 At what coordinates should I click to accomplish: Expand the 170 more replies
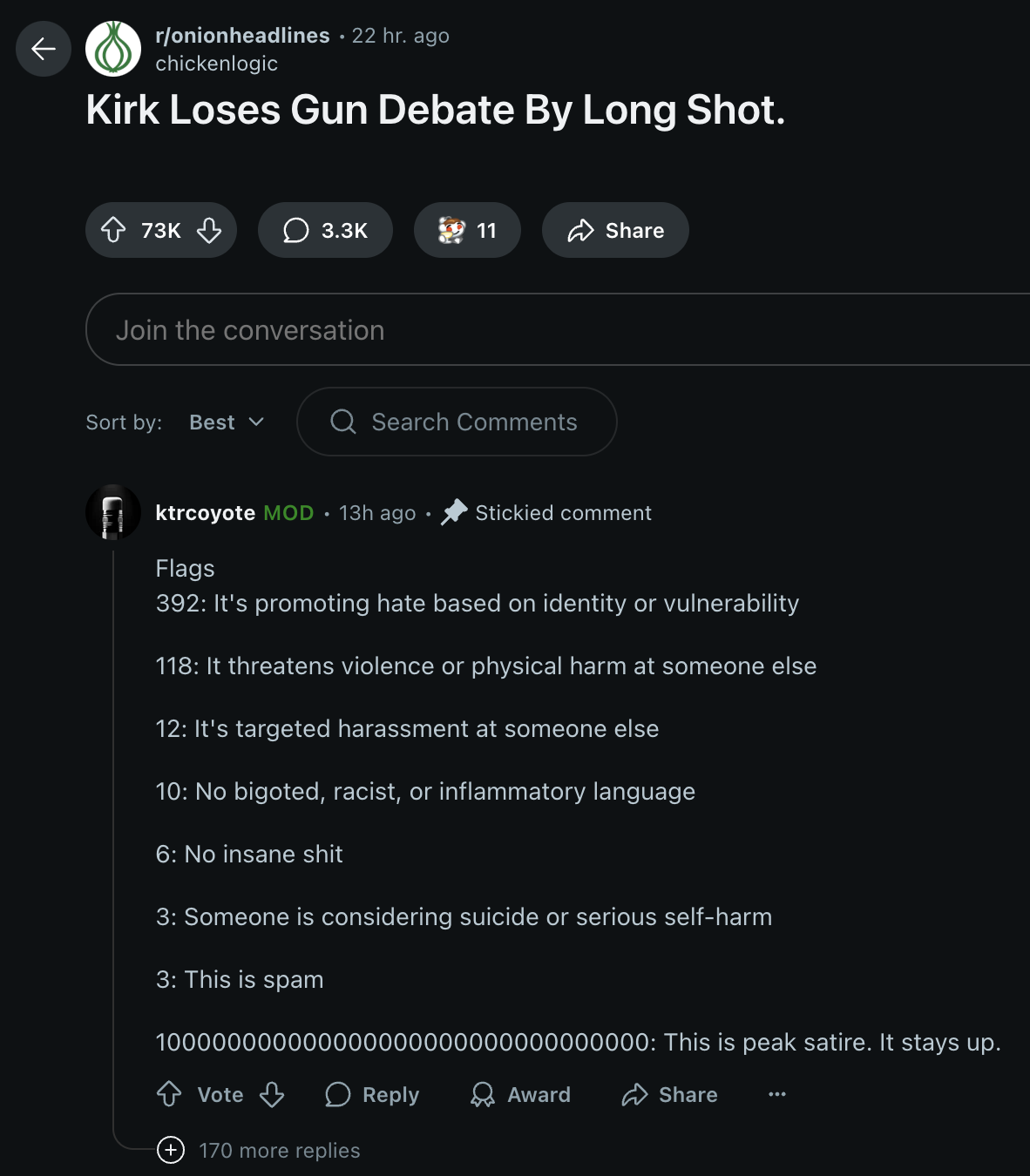pos(259,1150)
